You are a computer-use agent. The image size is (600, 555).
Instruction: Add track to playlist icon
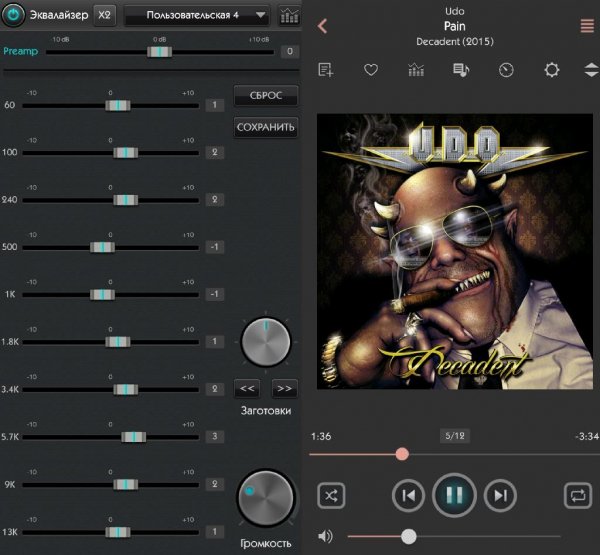[x=326, y=70]
